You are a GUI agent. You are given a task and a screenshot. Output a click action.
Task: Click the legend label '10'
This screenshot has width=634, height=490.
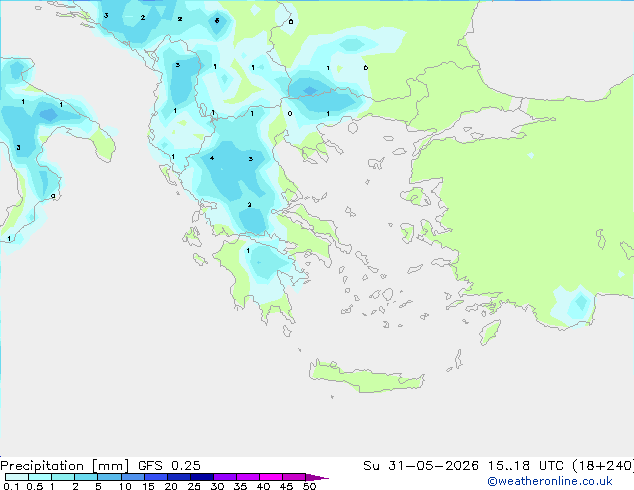pos(125,486)
